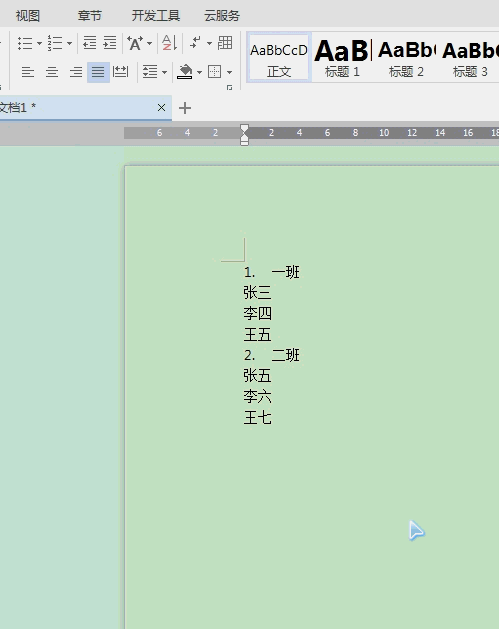
Task: Apply distributed alignment
Action: 120,72
